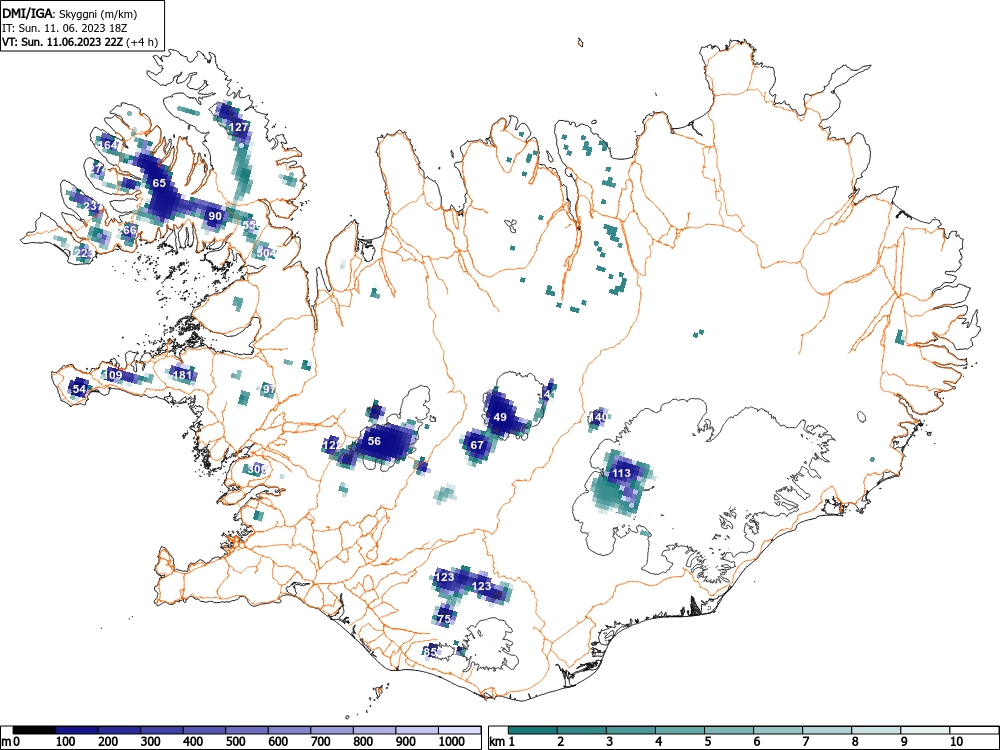Viewport: 1000px width, 750px height.
Task: Click the '127' value label in the north Westfjords
Action: (x=239, y=127)
